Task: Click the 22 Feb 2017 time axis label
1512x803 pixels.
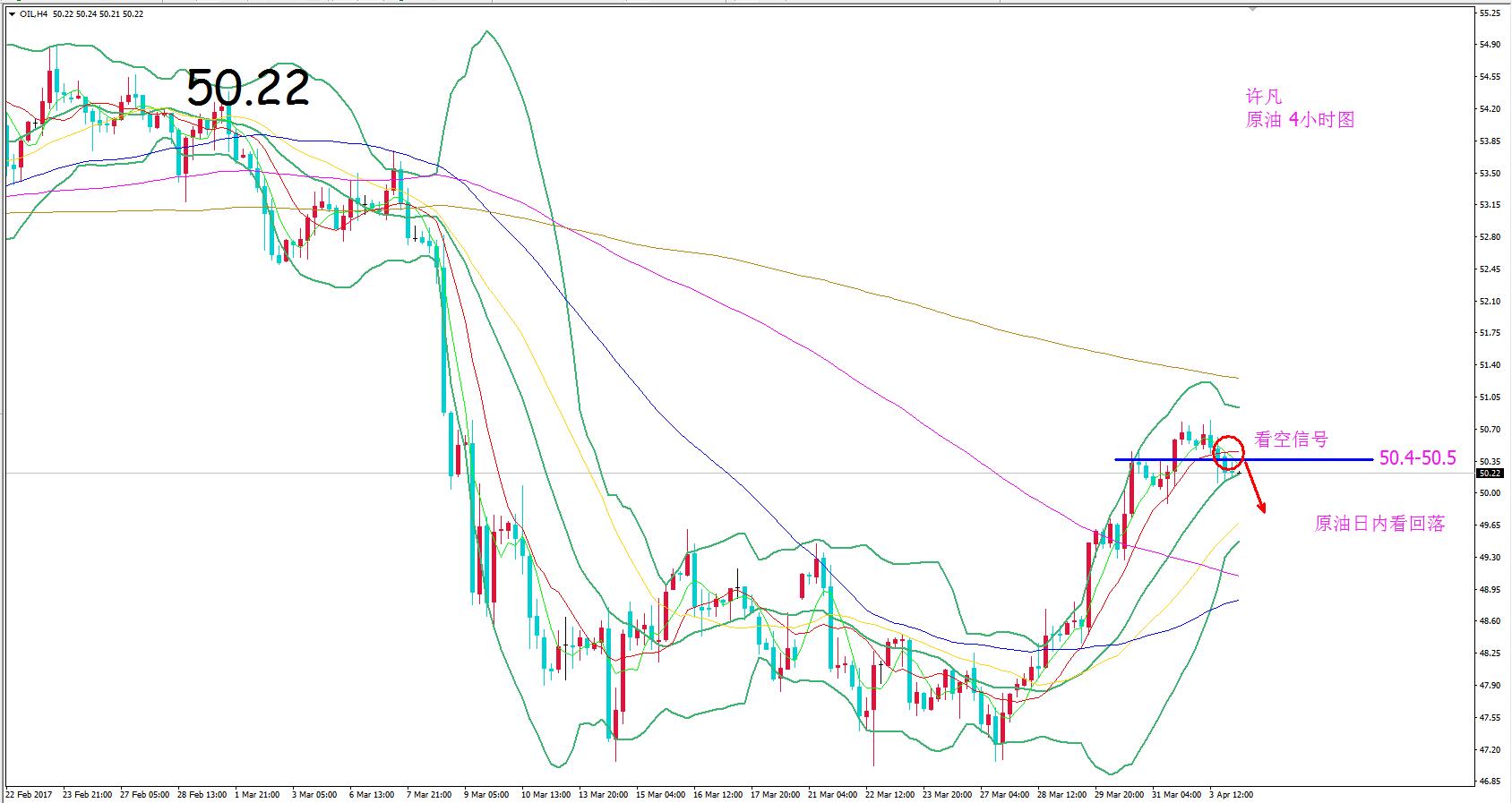Action: (x=29, y=795)
